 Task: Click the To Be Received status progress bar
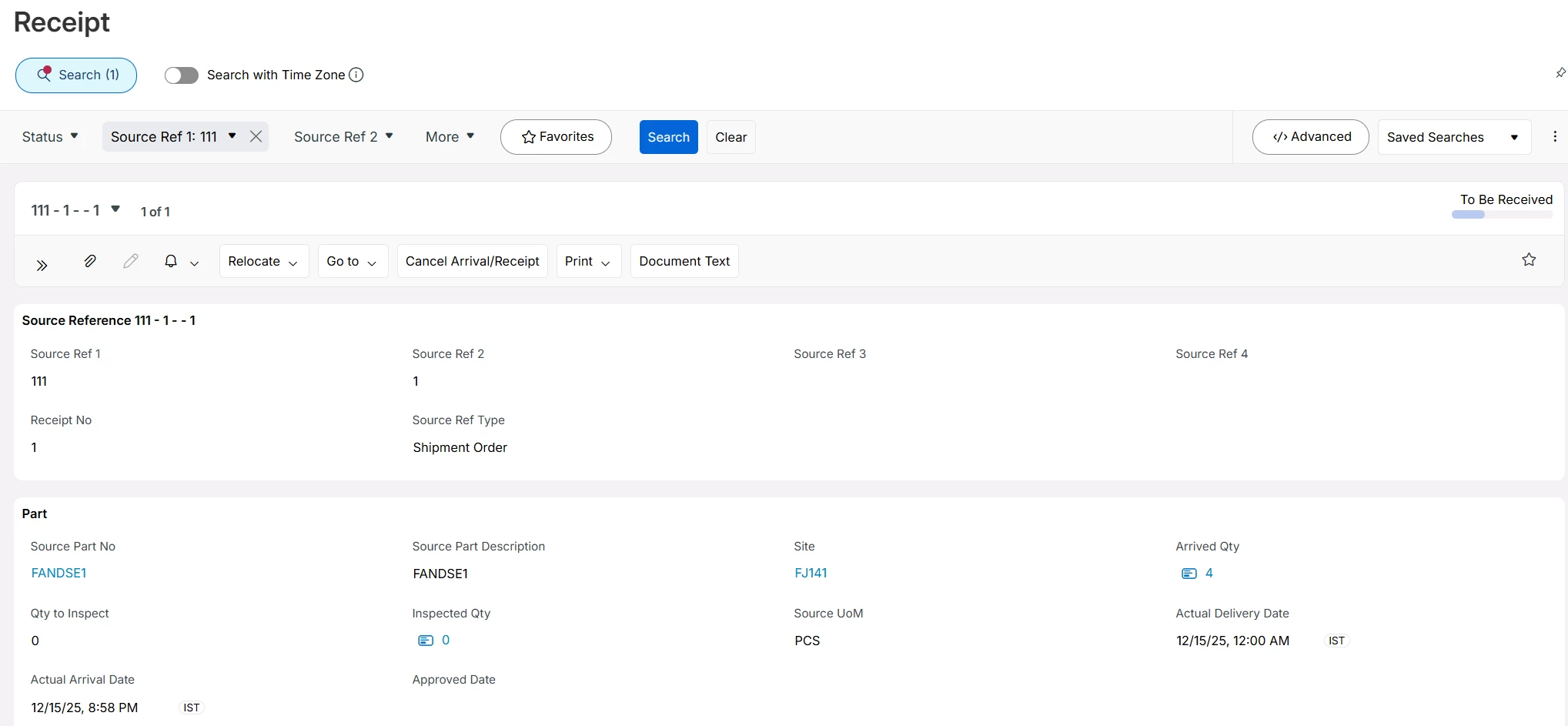point(1502,215)
